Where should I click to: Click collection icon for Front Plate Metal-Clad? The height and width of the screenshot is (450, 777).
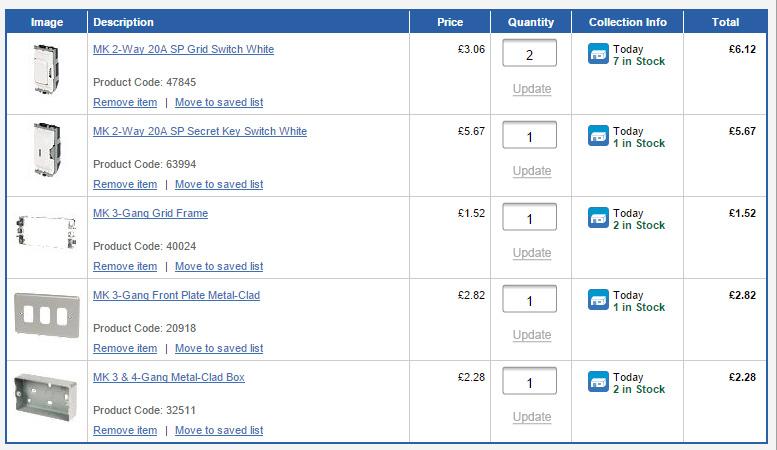point(598,300)
